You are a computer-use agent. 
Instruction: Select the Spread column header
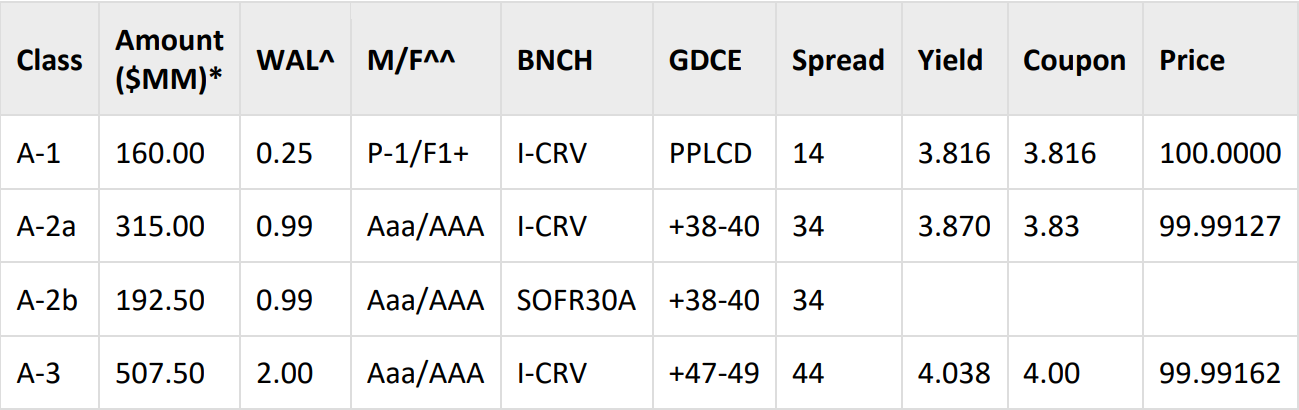tap(838, 61)
